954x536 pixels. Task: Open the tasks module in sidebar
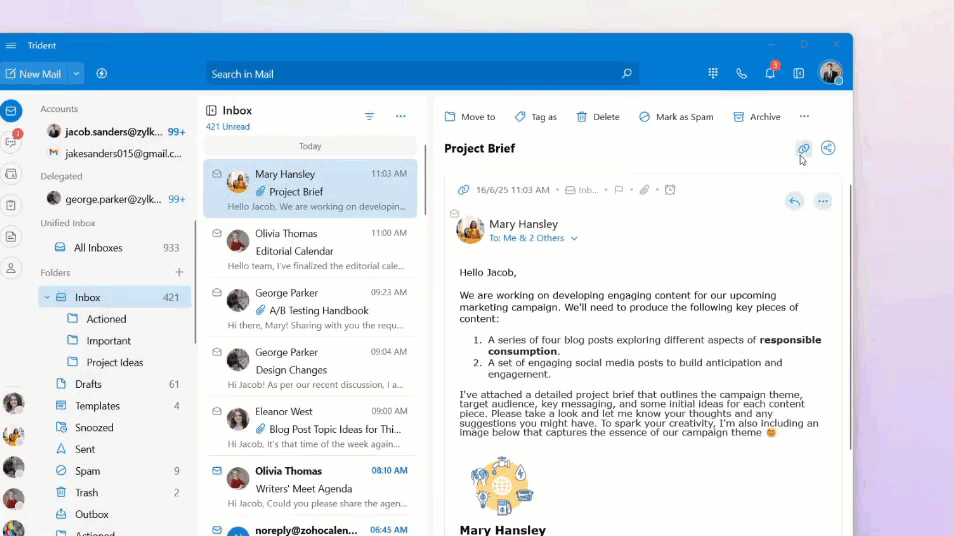coord(11,205)
